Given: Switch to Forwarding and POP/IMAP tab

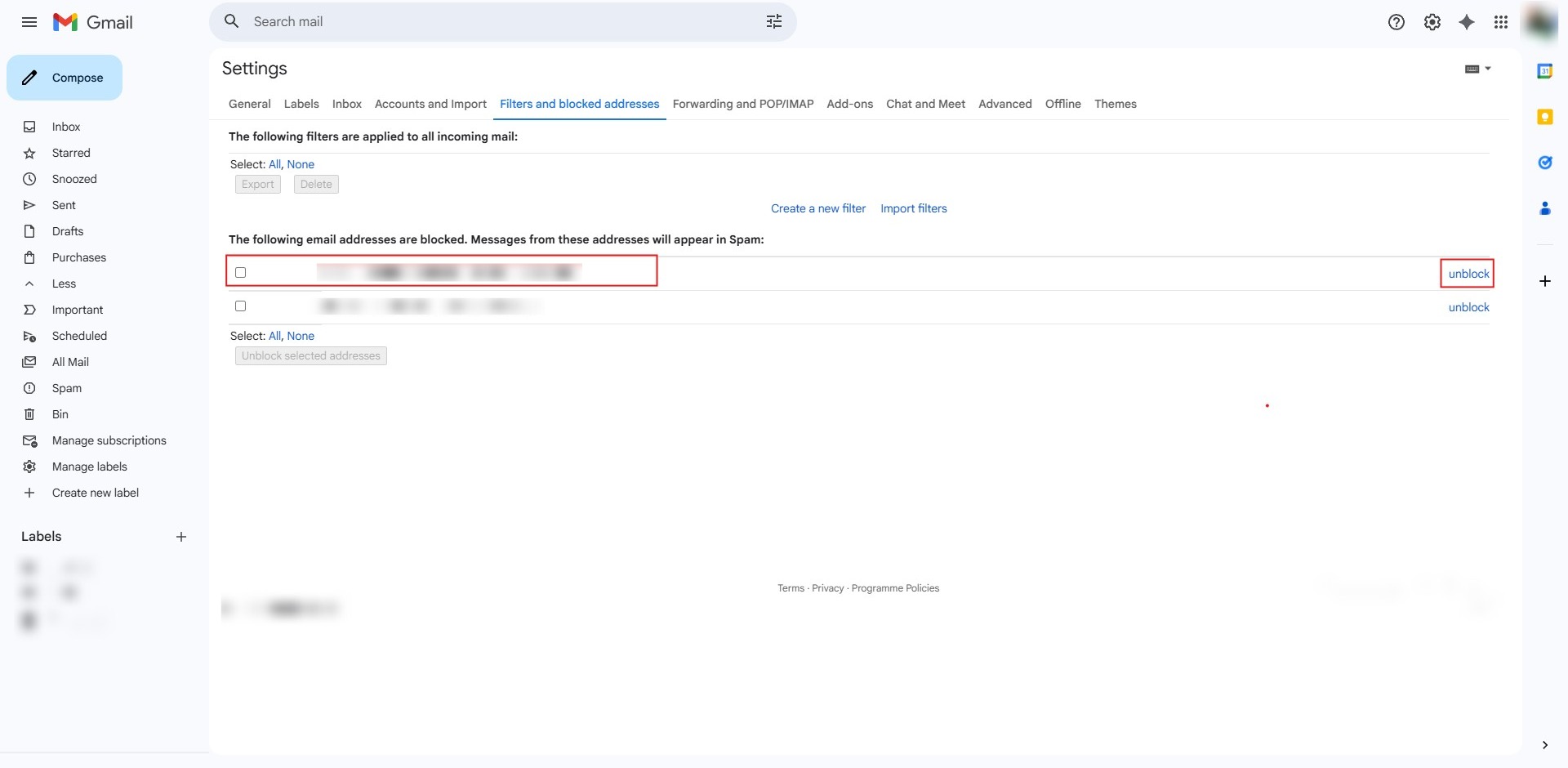Looking at the screenshot, I should pos(742,104).
